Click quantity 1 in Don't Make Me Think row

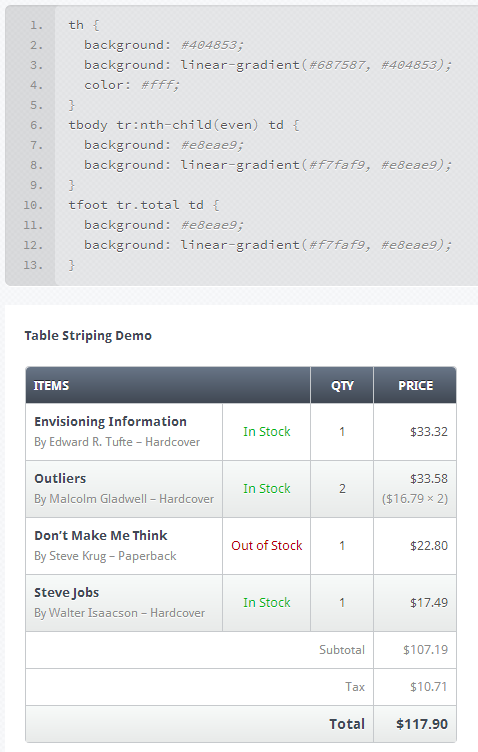pos(342,546)
